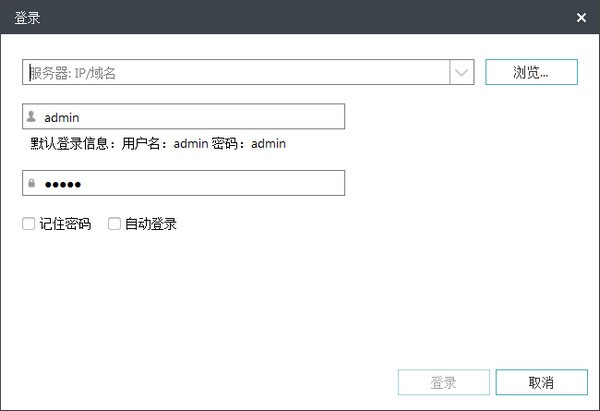
Task: Enable the 记住密码 checkbox
Action: click(29, 223)
